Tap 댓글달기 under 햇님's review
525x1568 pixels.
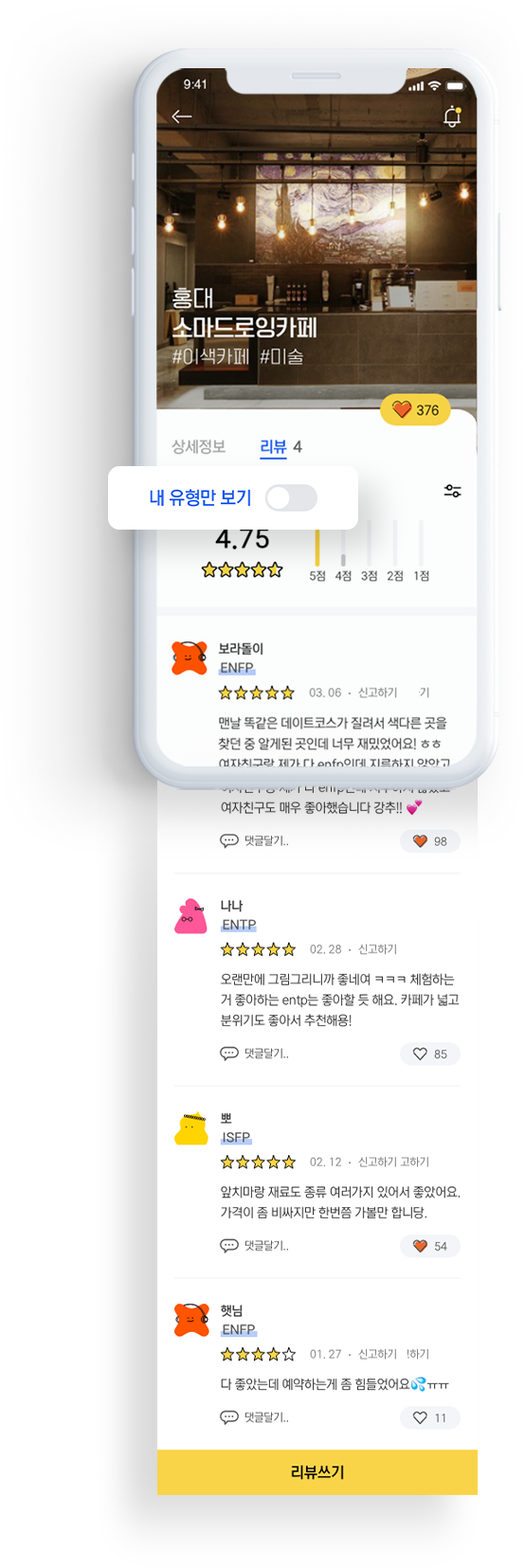[255, 1417]
